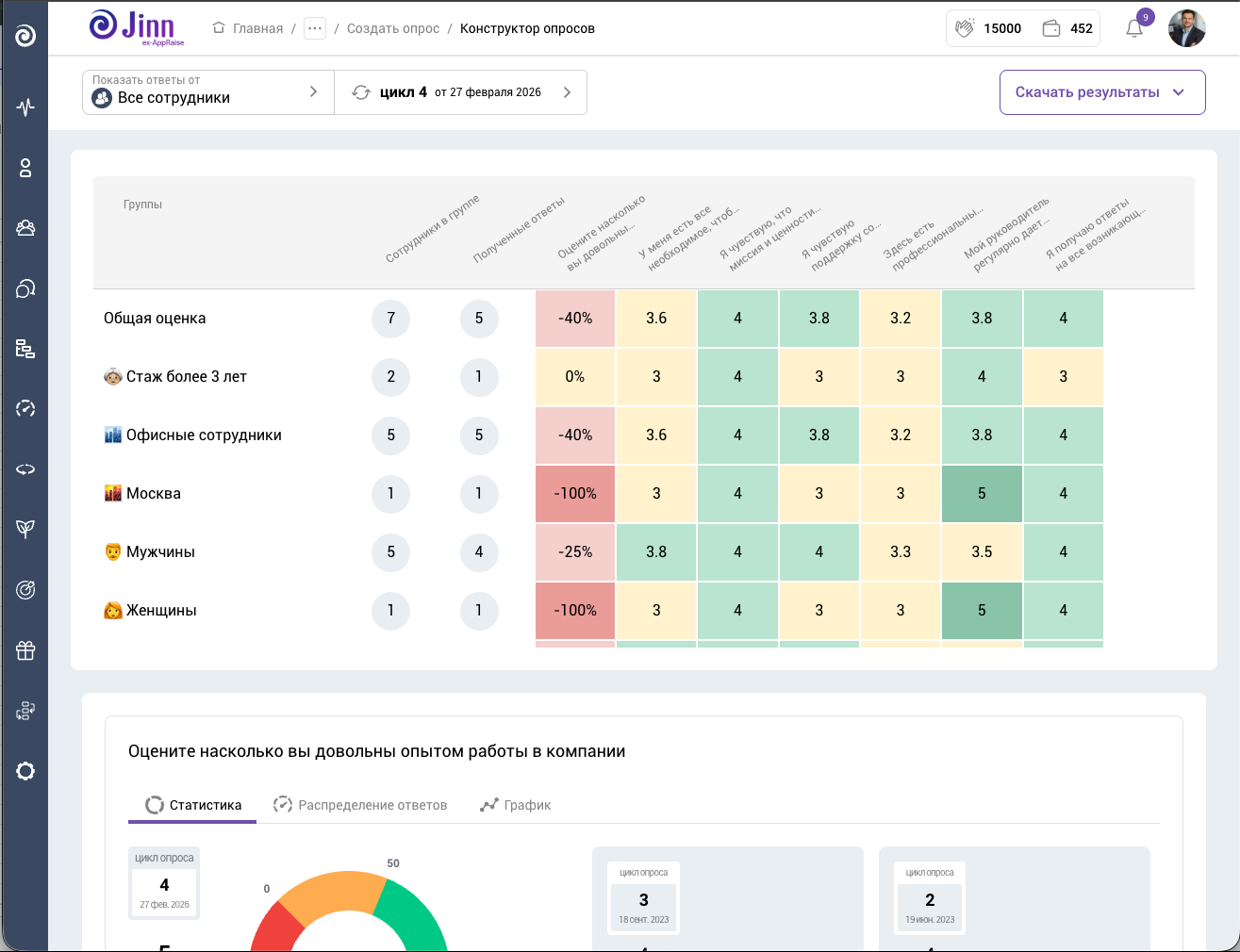Image resolution: width=1240 pixels, height=952 pixels.
Task: Open the pulse activity section in the sidebar
Action: click(25, 107)
